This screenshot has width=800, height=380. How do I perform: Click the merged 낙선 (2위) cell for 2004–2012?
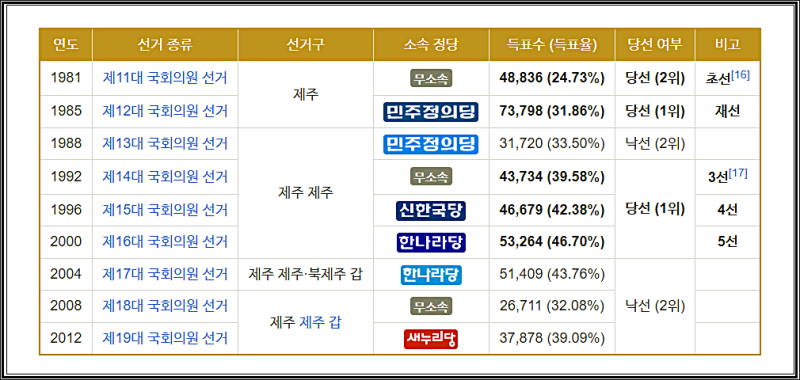[x=655, y=306]
